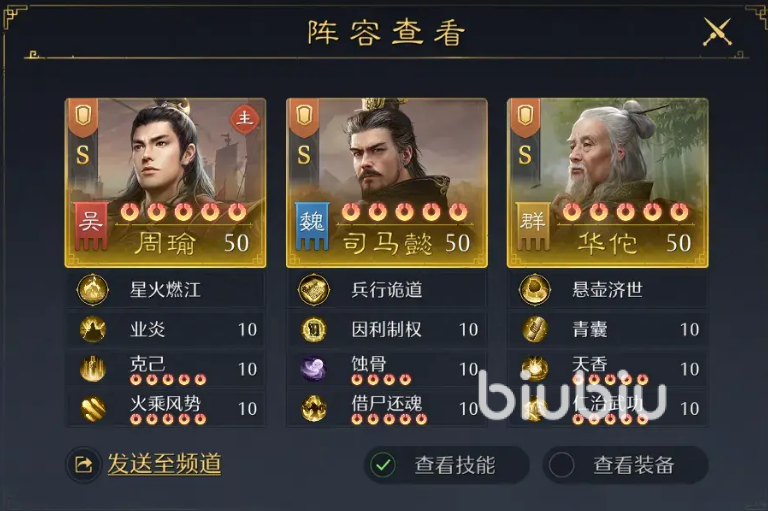Tap the 借尸还魂 skill icon

[314, 409]
